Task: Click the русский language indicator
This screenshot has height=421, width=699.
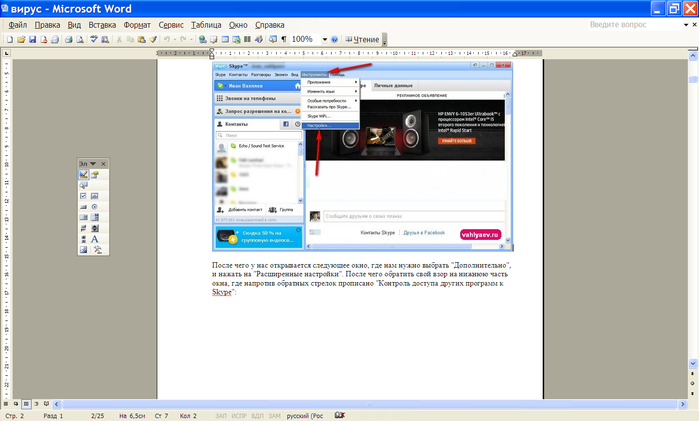Action: point(305,416)
